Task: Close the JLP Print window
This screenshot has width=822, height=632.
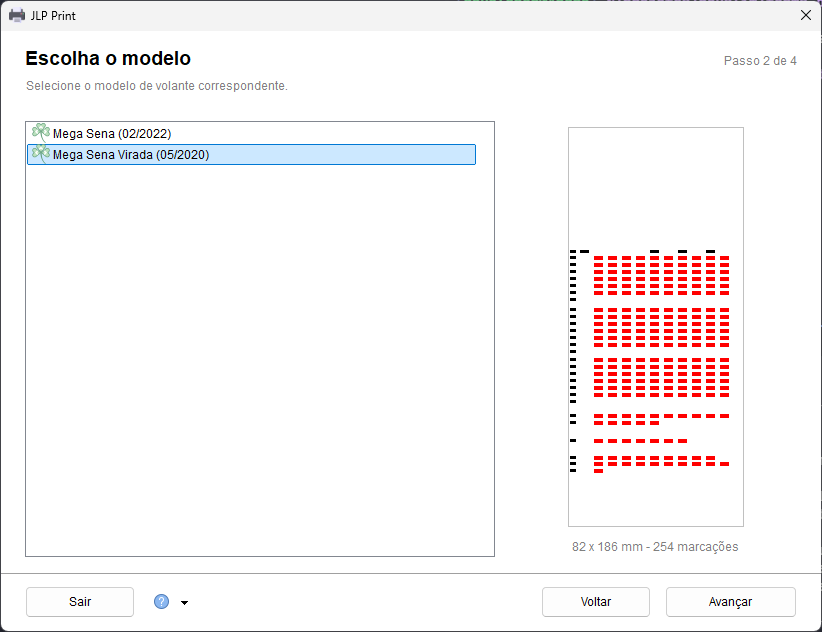Action: (x=806, y=15)
